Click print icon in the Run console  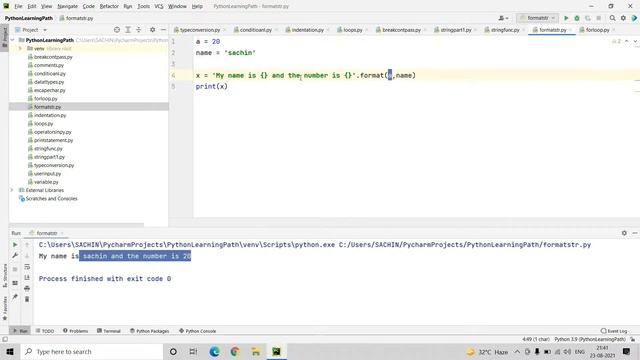(27, 289)
